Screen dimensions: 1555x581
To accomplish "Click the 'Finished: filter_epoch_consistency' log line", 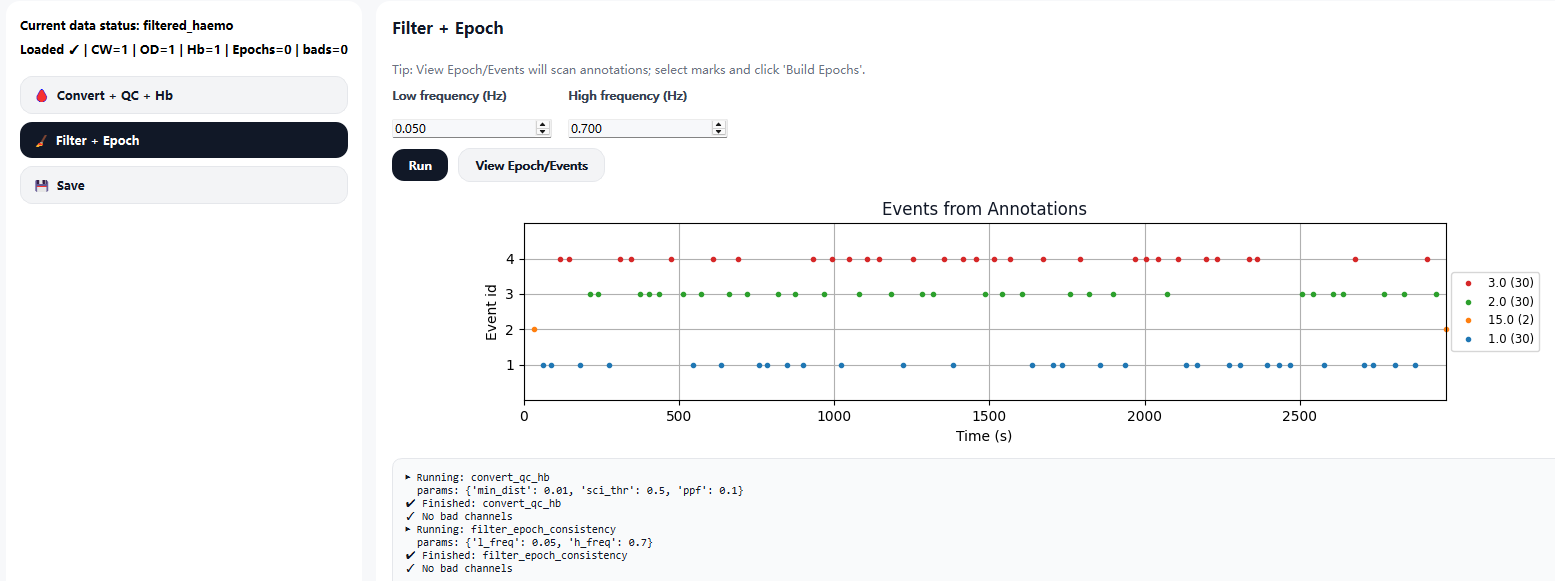I will [x=516, y=556].
